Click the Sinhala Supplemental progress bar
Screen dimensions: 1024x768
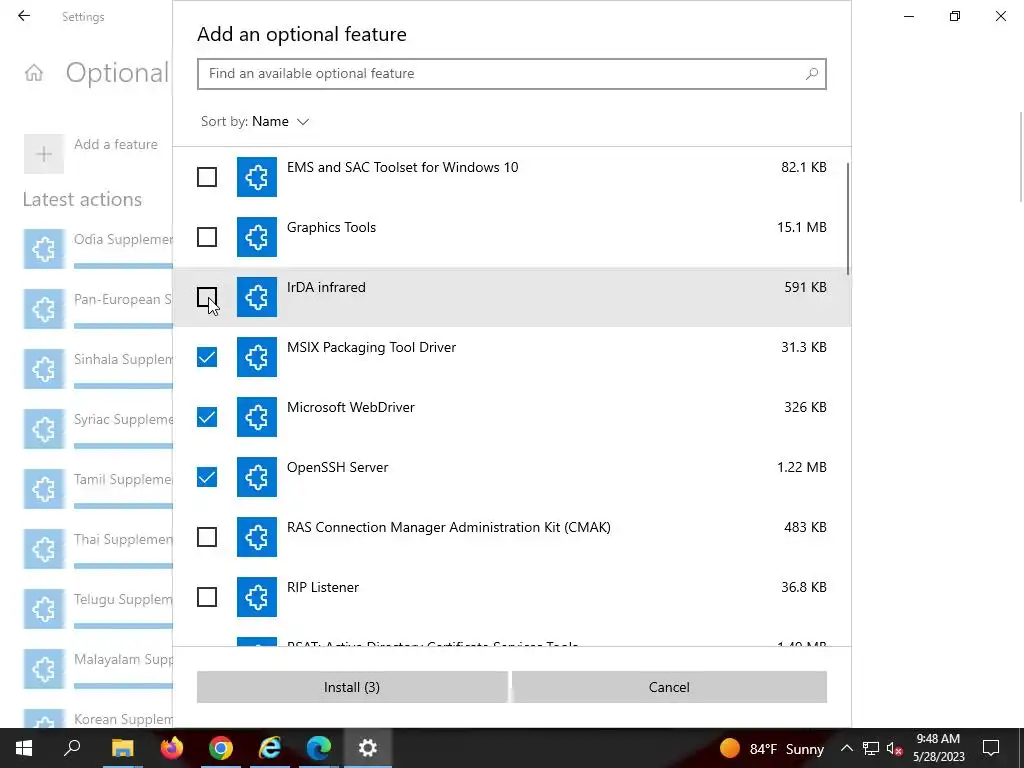pos(123,386)
